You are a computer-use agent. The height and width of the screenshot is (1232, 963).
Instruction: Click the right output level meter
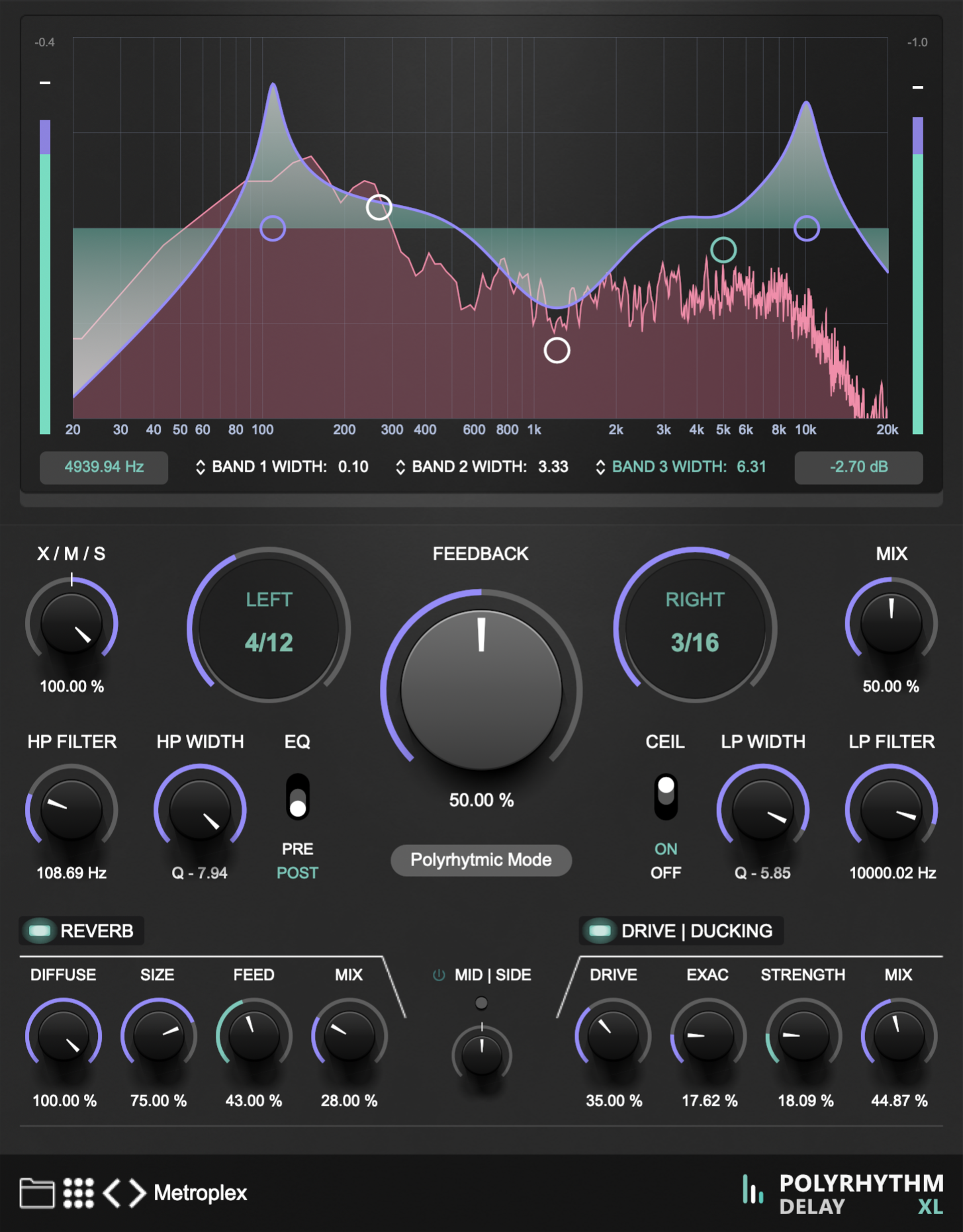918,275
